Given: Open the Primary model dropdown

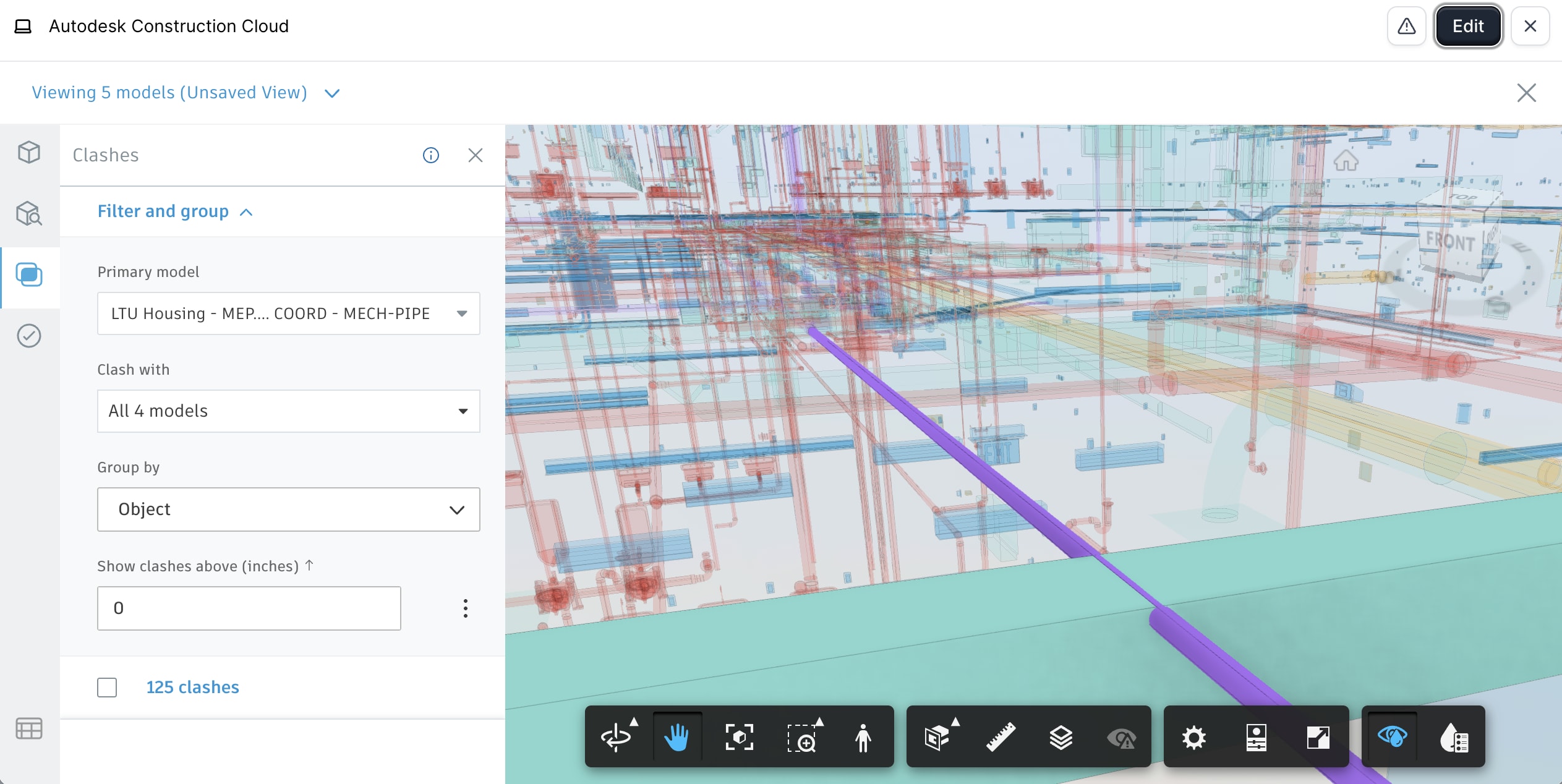Looking at the screenshot, I should [x=288, y=313].
